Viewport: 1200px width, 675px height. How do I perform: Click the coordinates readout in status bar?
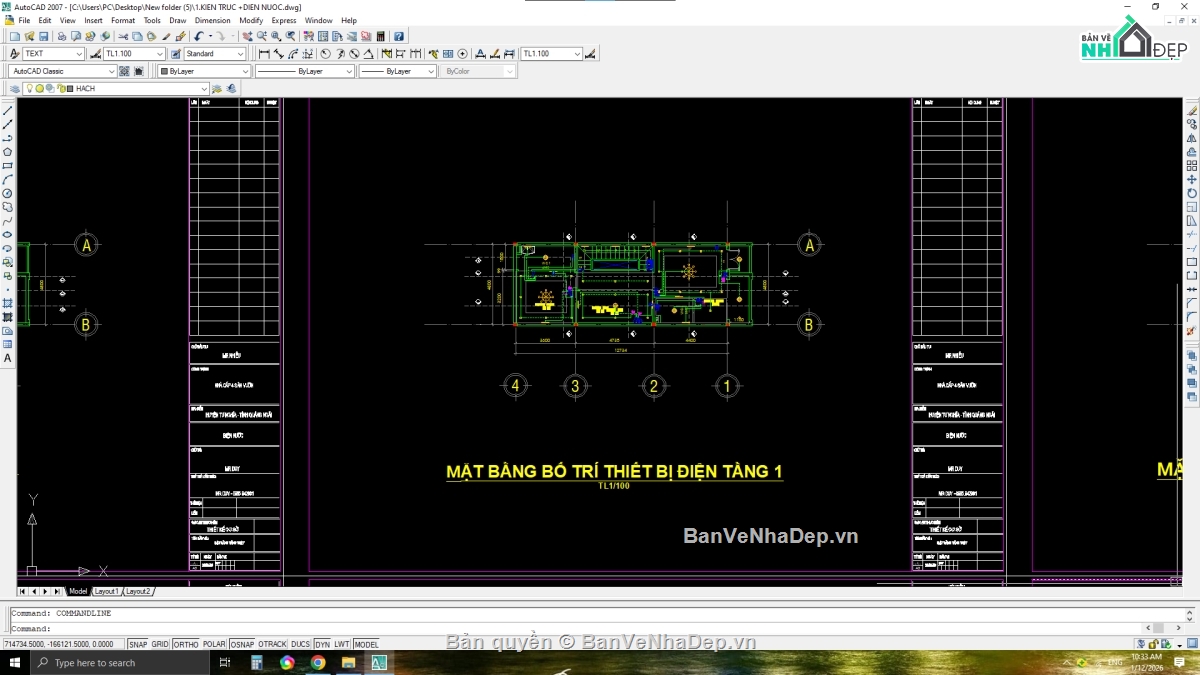pyautogui.click(x=63, y=645)
